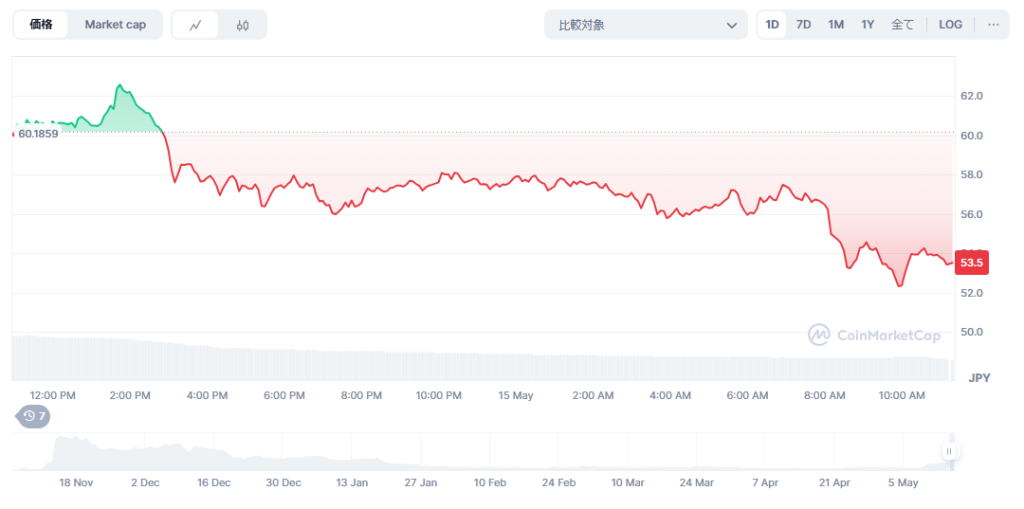The width and height of the screenshot is (1024, 509).
Task: Switch to line chart view icon
Action: pyautogui.click(x=195, y=25)
